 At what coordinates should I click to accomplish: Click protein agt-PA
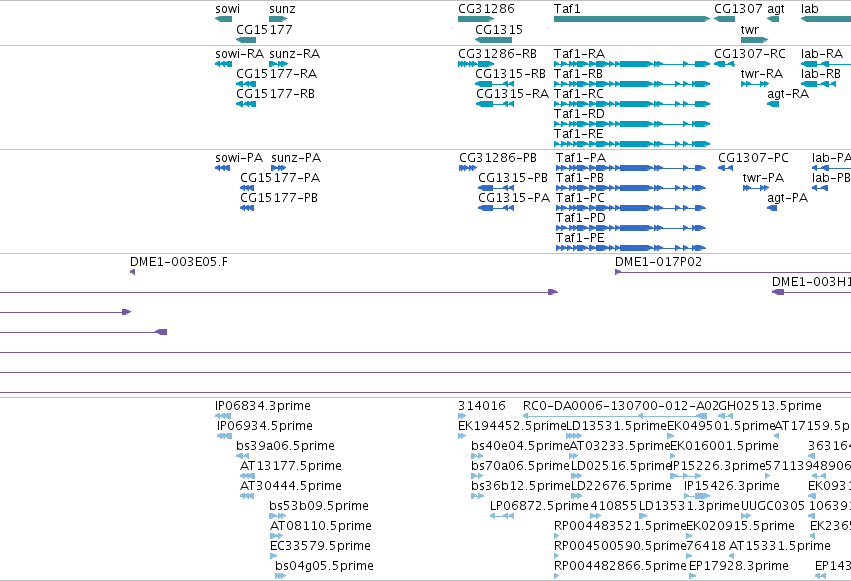pyautogui.click(x=788, y=198)
